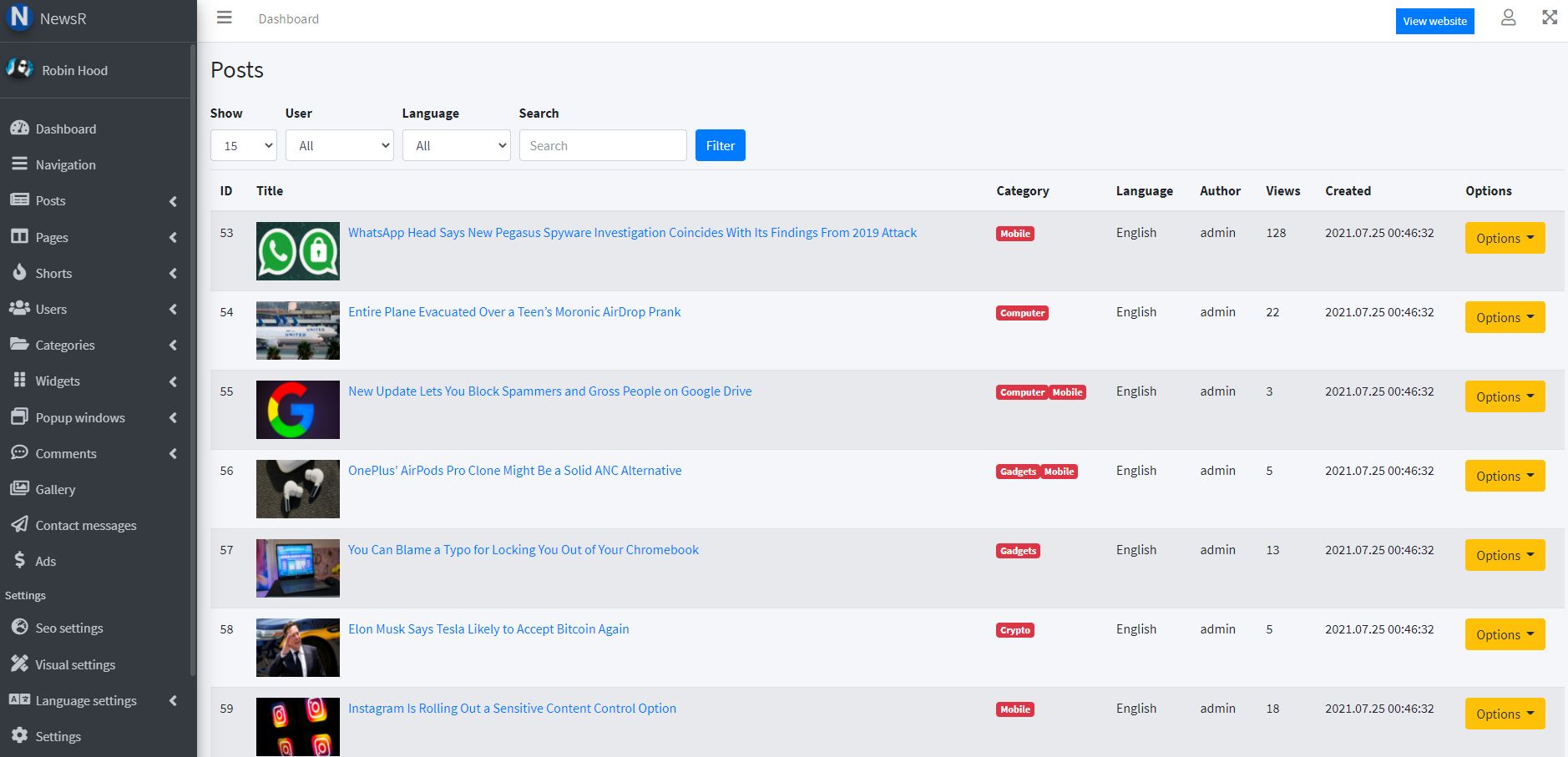Screen dimensions: 1568x757
Task: Open the Language filter dropdown
Action: 456,145
